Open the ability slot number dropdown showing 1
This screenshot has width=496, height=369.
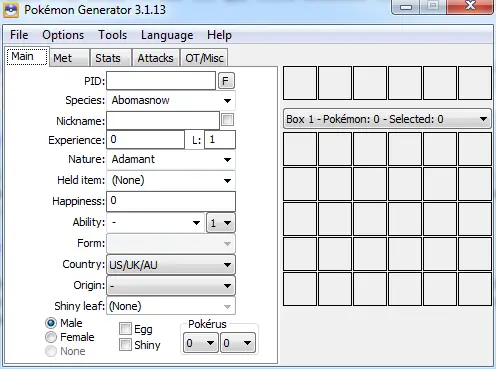tap(221, 222)
